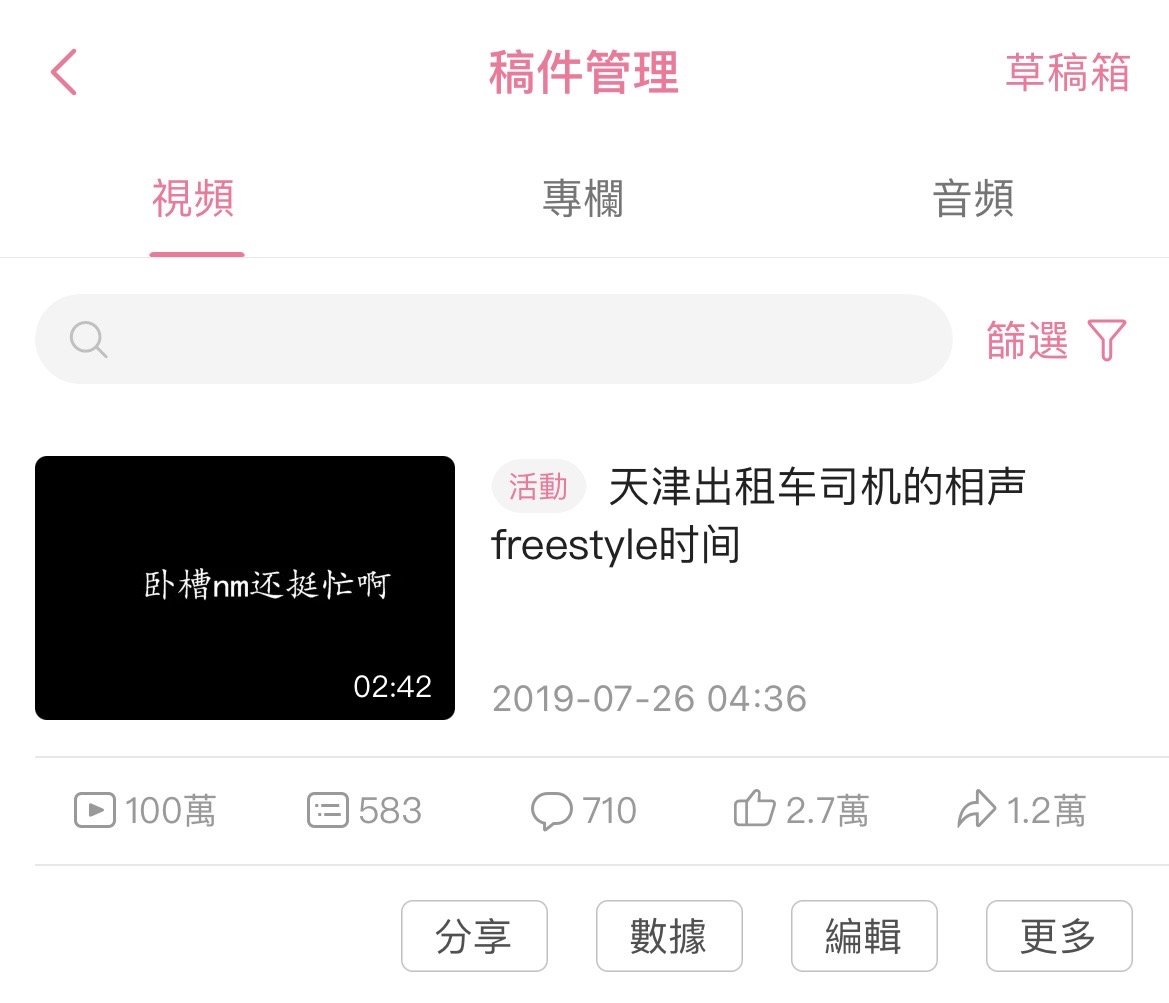Image resolution: width=1169 pixels, height=1003 pixels.
Task: Focus the video search field
Action: 494,339
